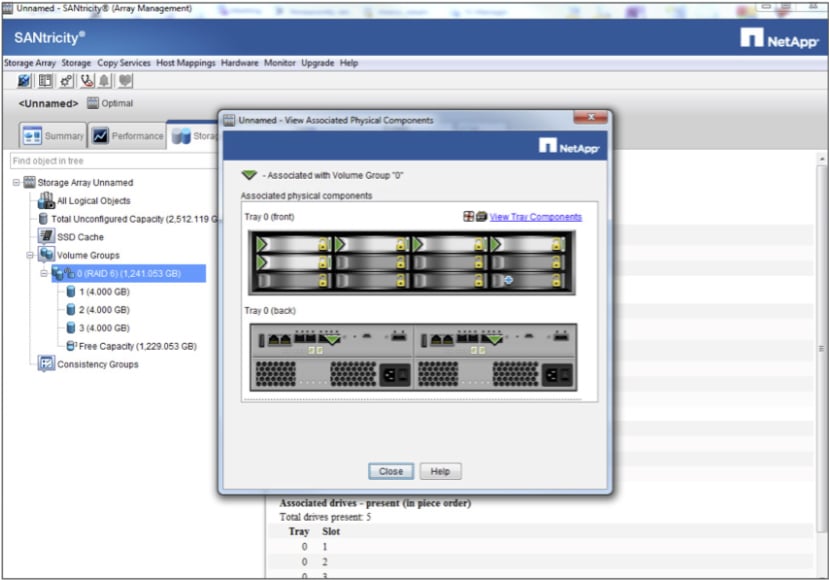Screen dimensions: 829x582
Task: Click the Slot column header
Action: click(x=331, y=531)
